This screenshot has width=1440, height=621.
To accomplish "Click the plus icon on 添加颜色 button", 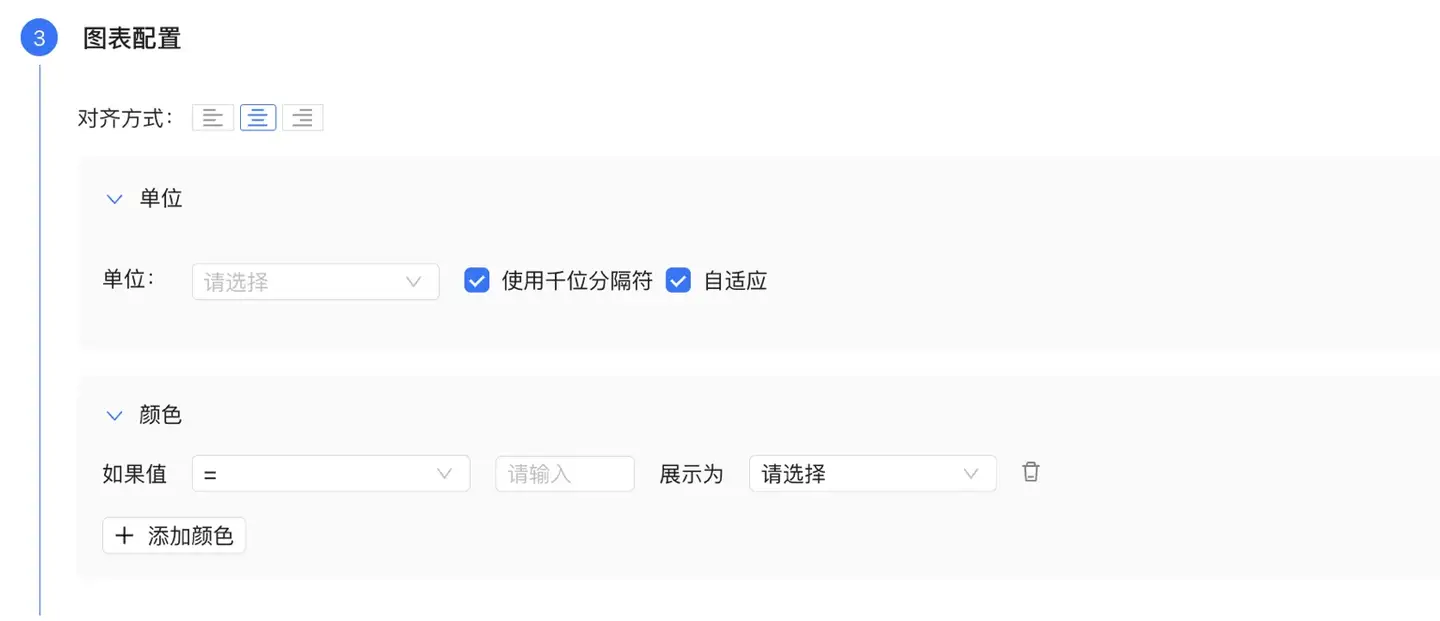I will click(x=124, y=535).
